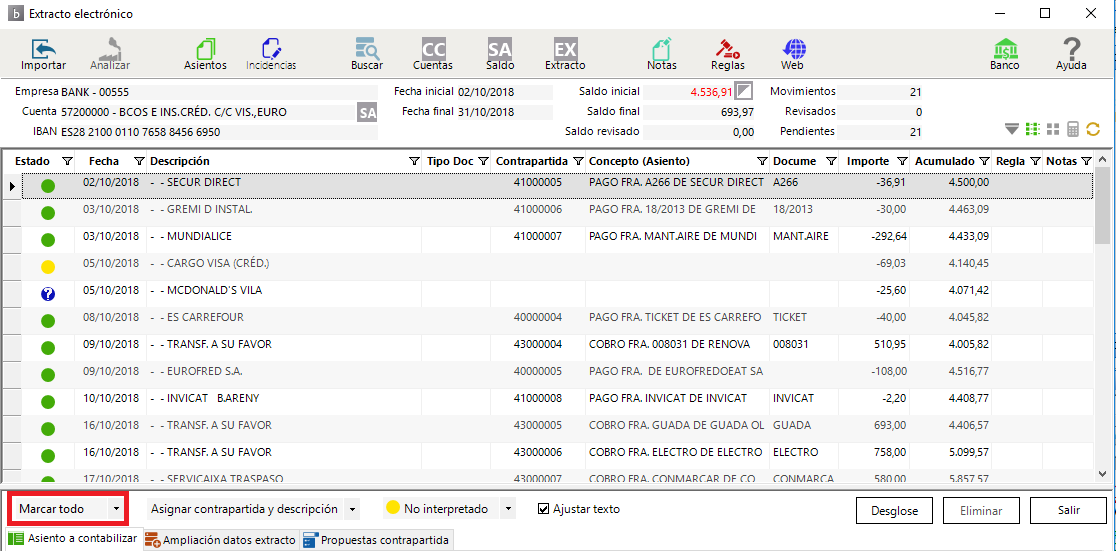Open Concepto (Asiento) column filter
Screen dimensions: 1116x551
coord(762,162)
